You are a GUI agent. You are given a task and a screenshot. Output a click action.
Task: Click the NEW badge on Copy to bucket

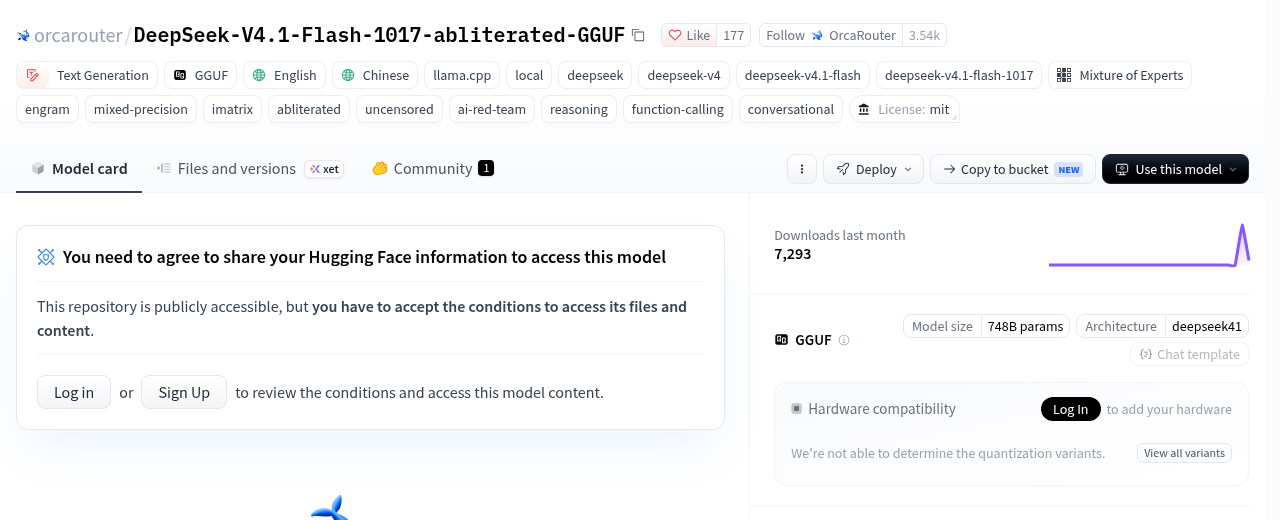1069,170
